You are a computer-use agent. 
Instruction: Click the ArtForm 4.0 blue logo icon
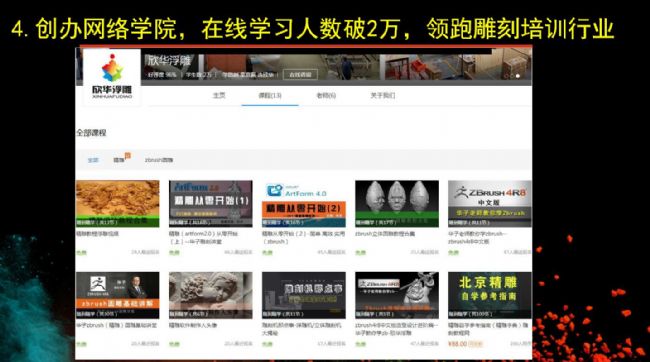274,190
